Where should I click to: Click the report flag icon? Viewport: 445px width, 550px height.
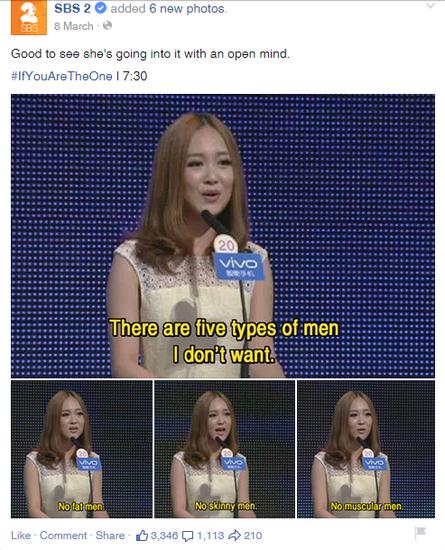coord(420,532)
